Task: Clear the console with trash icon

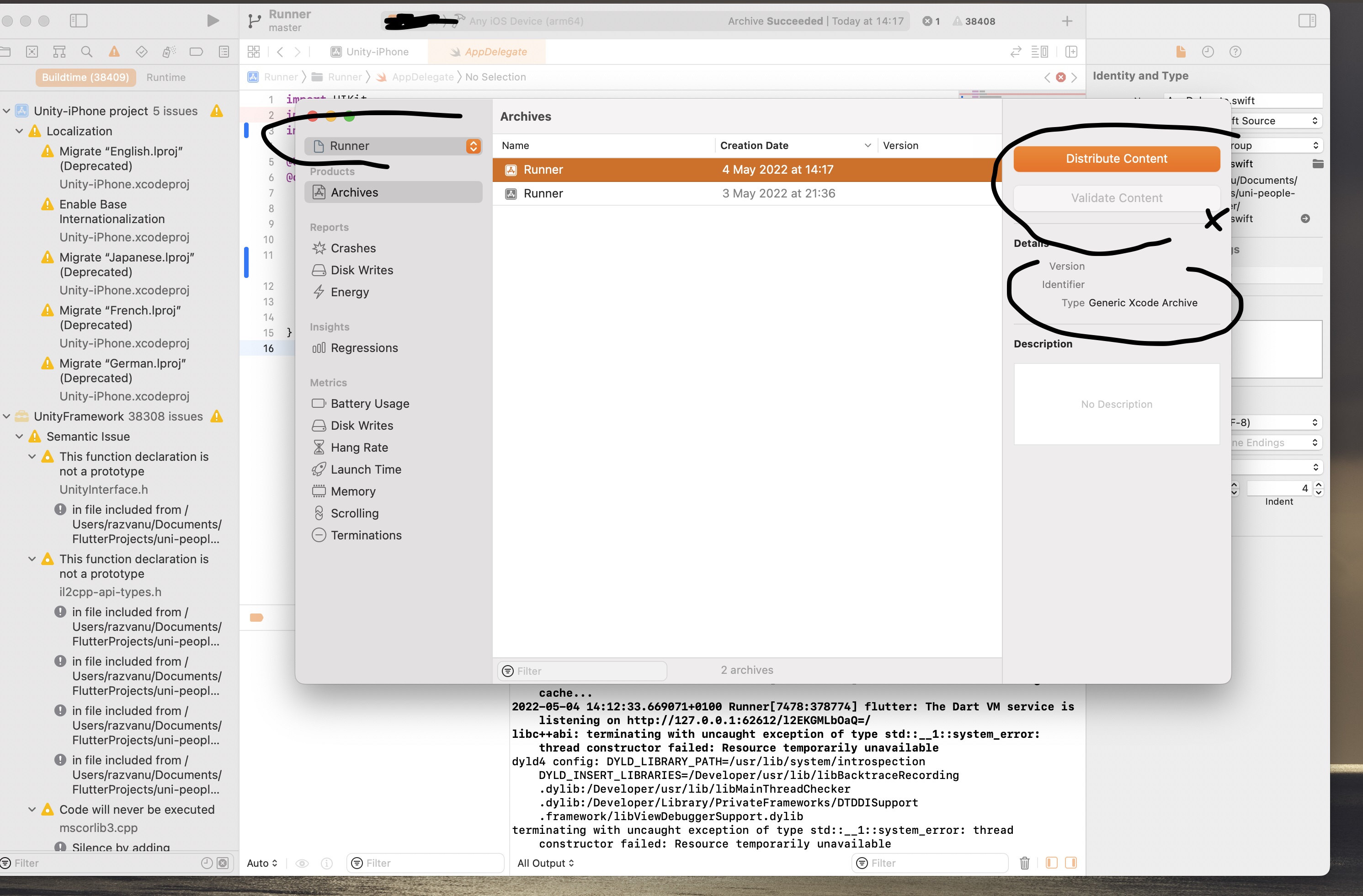Action: tap(1025, 863)
